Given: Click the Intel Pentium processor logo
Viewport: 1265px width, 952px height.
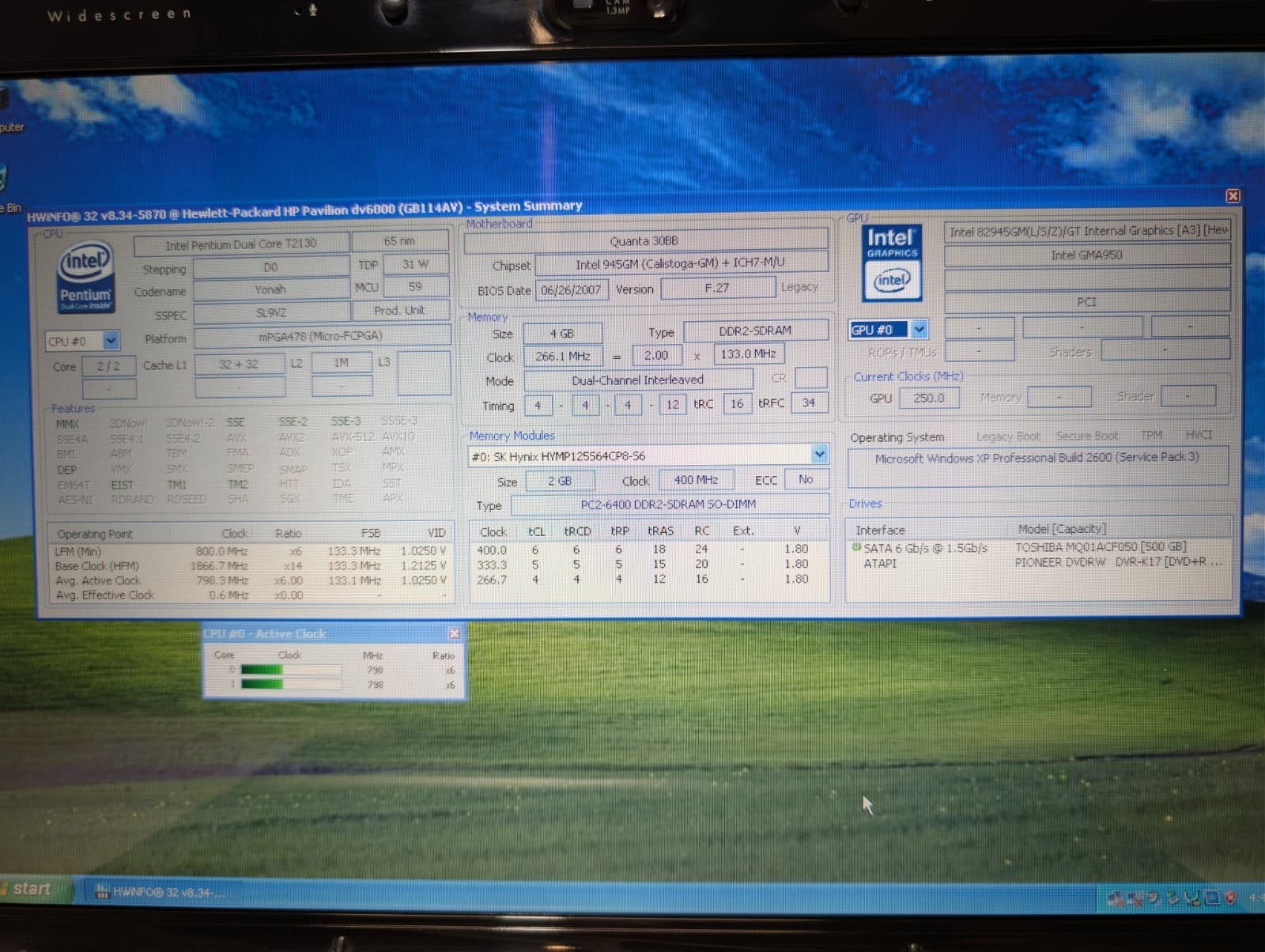Looking at the screenshot, I should (86, 278).
